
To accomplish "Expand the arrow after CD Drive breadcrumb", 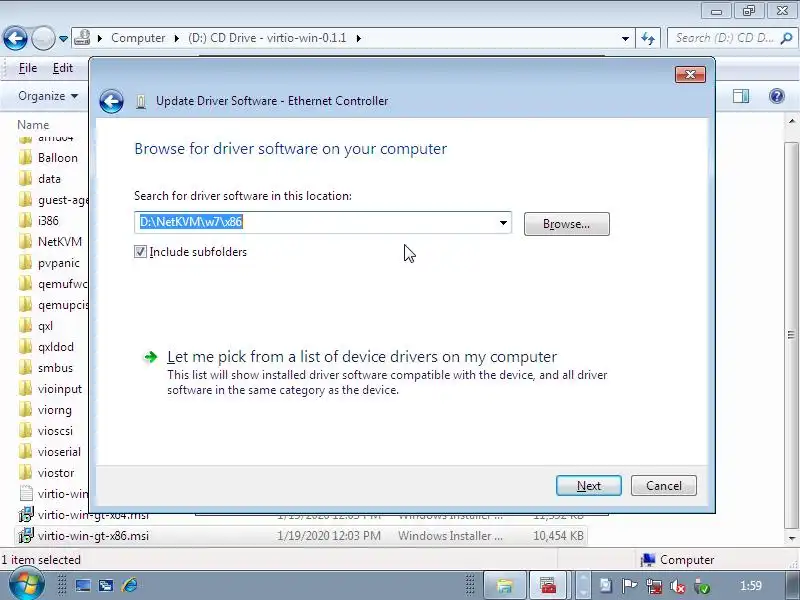I will click(x=359, y=38).
